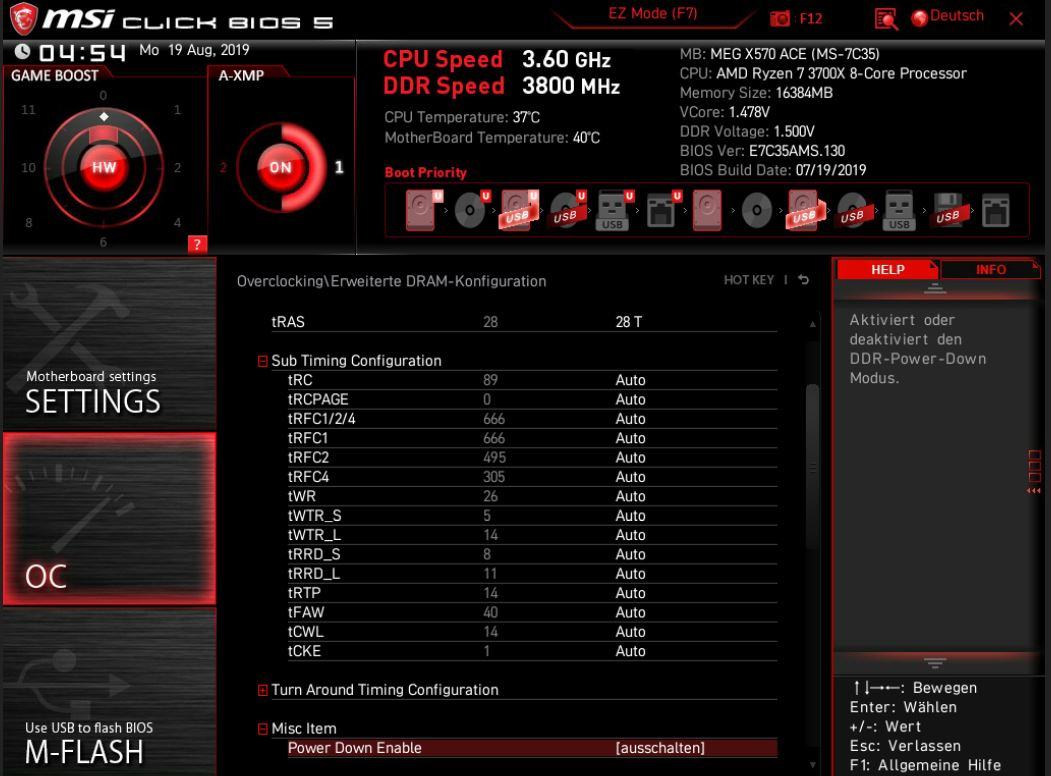Select the legacy USB CD/DVD boot device
1051x776 pixels.
pos(854,210)
